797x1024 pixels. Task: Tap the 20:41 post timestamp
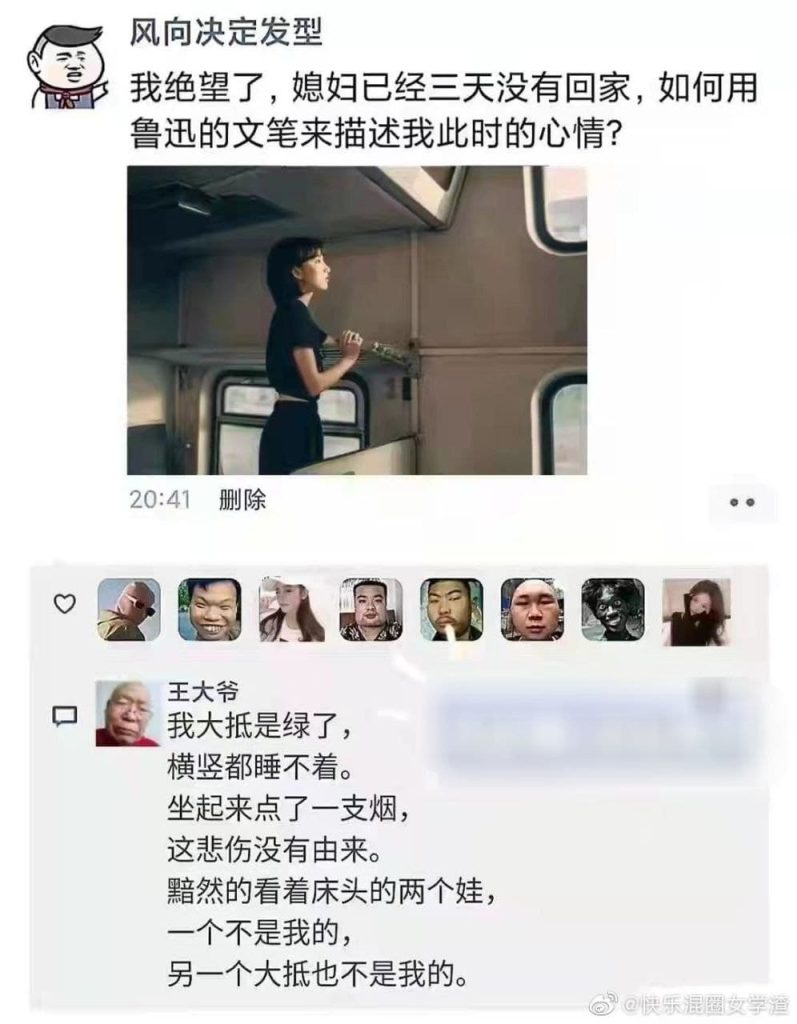[159, 500]
